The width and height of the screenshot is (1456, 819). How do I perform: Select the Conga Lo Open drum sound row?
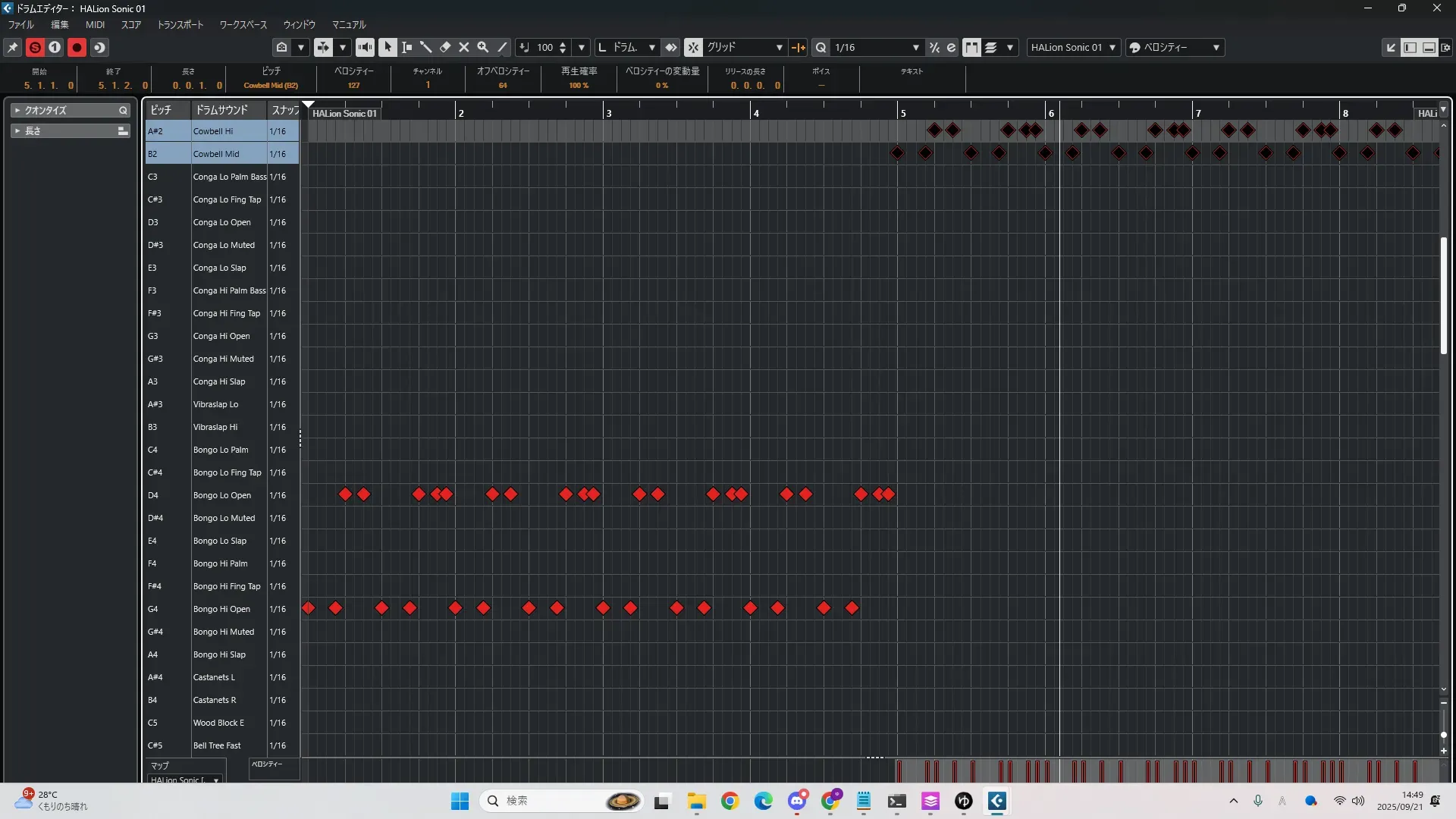[221, 223]
